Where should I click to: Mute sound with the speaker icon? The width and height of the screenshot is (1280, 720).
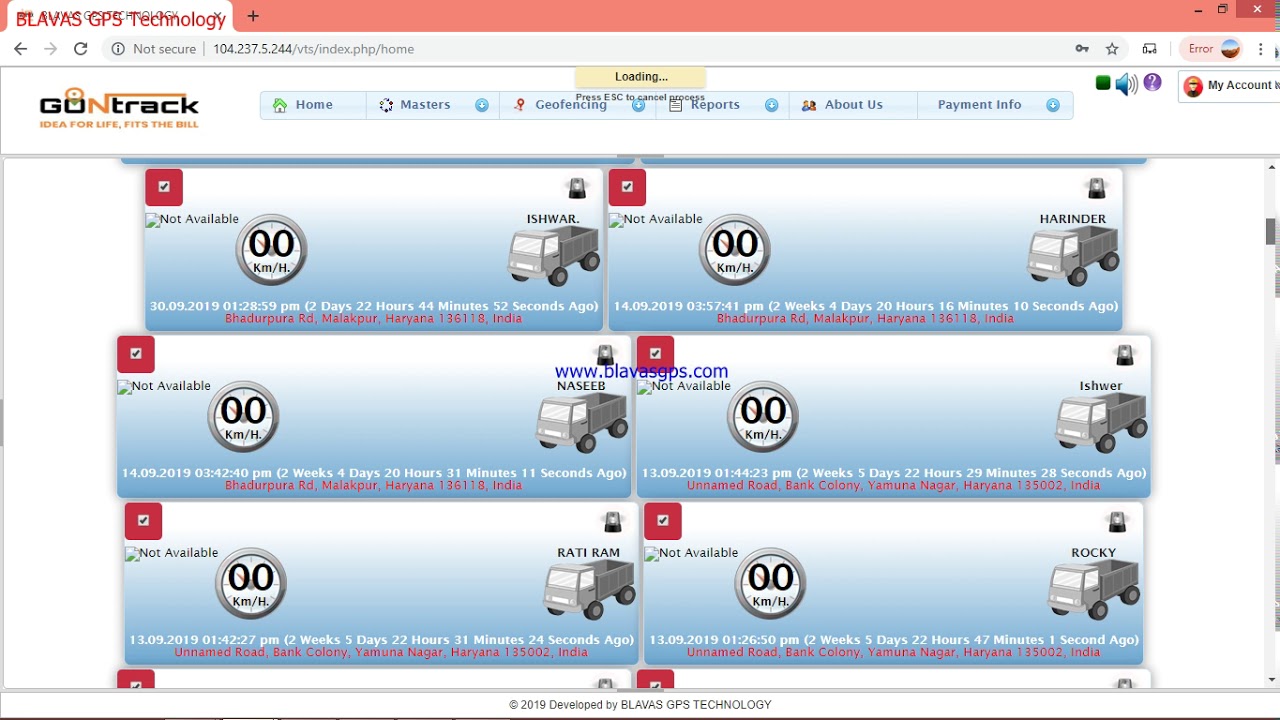tap(1127, 85)
